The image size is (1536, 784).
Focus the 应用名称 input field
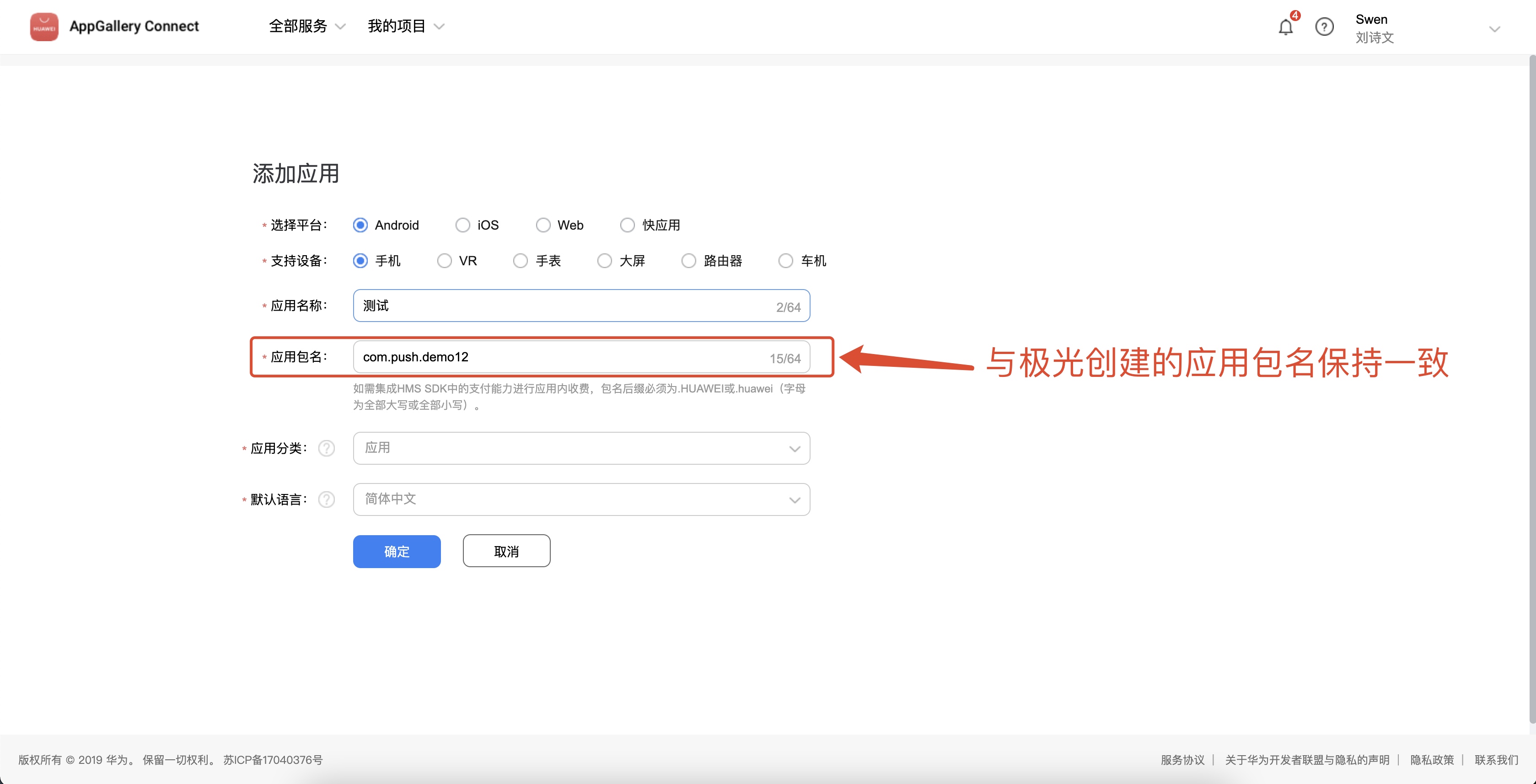[581, 306]
